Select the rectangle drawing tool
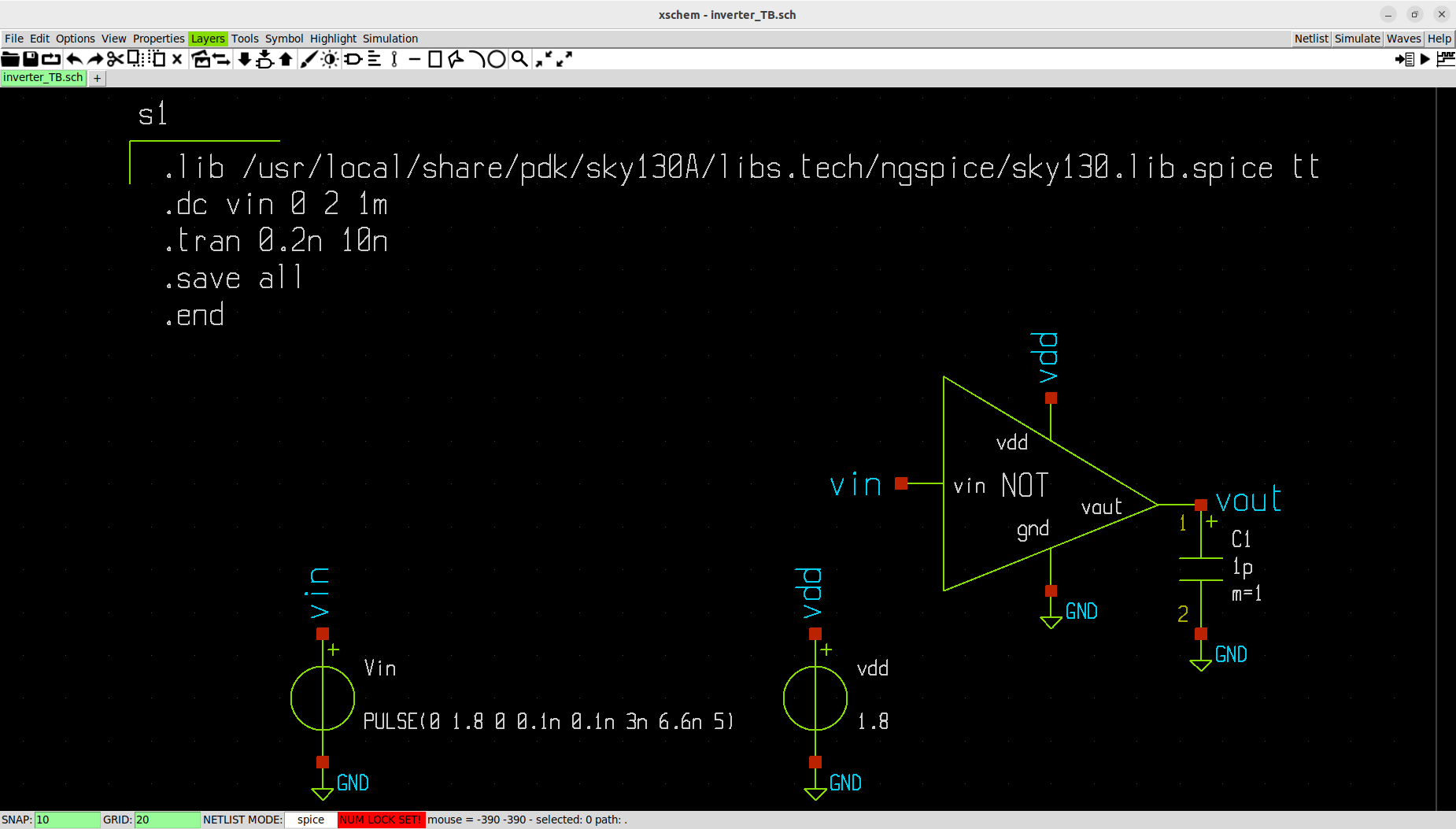The width and height of the screenshot is (1456, 829). (x=435, y=58)
